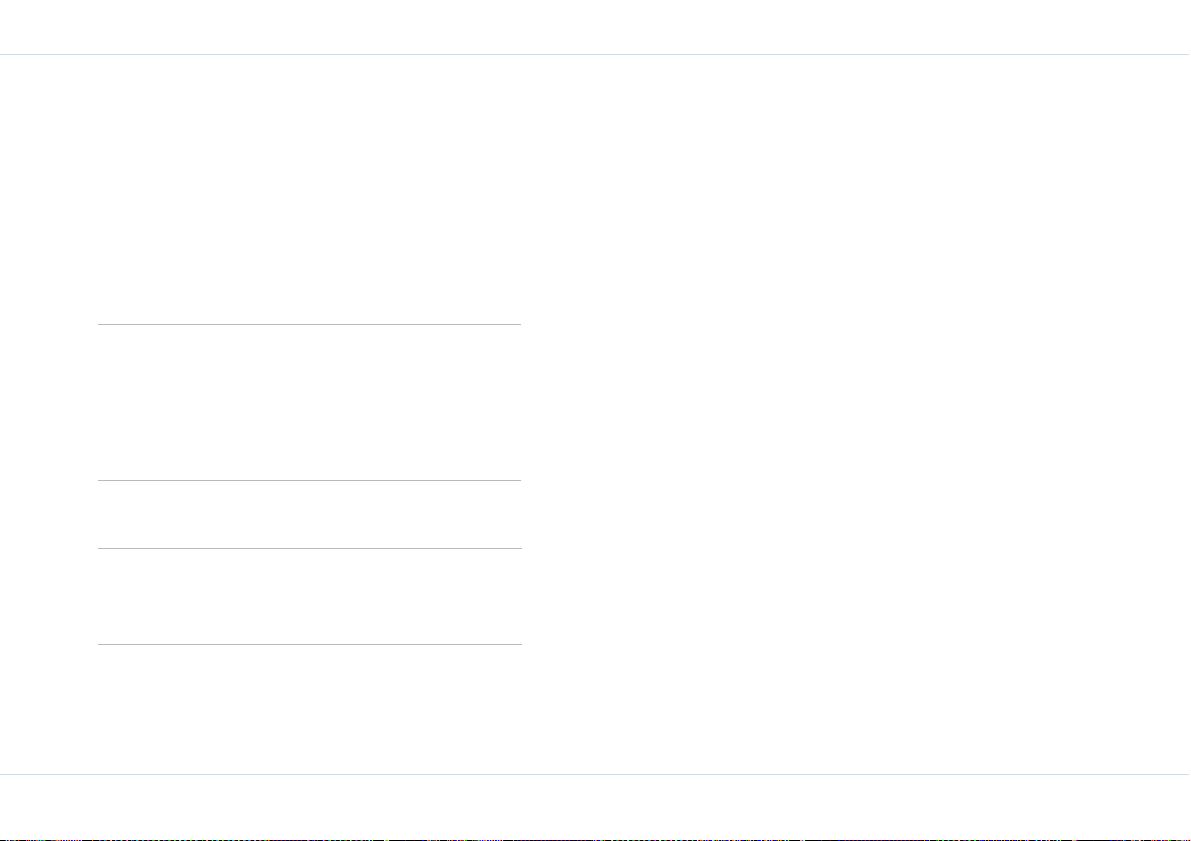1191x841 pixels.
Task: Click the blank header bar above the top separator
Action: [x=596, y=27]
